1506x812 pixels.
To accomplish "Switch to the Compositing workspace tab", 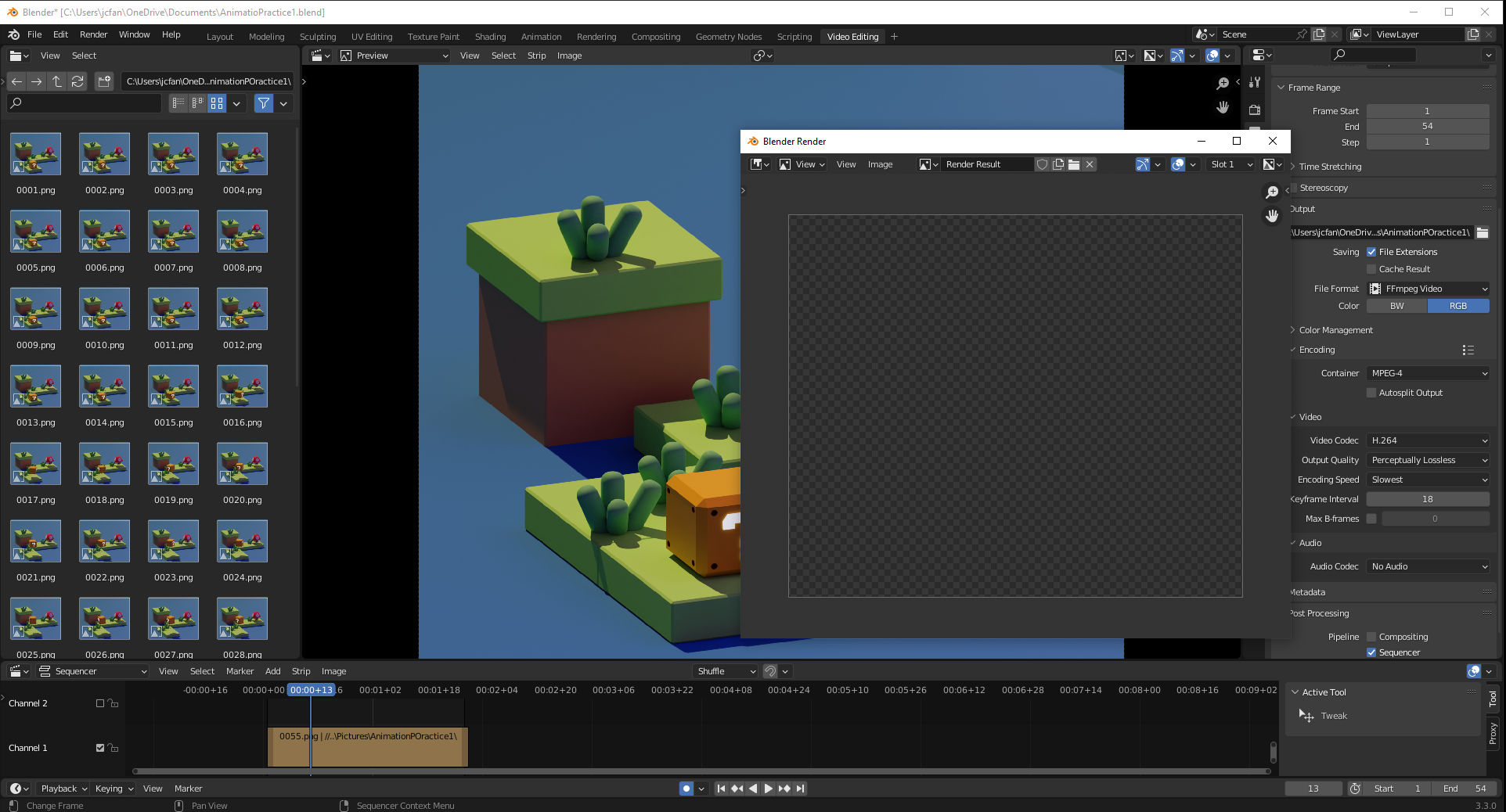I will click(x=656, y=37).
